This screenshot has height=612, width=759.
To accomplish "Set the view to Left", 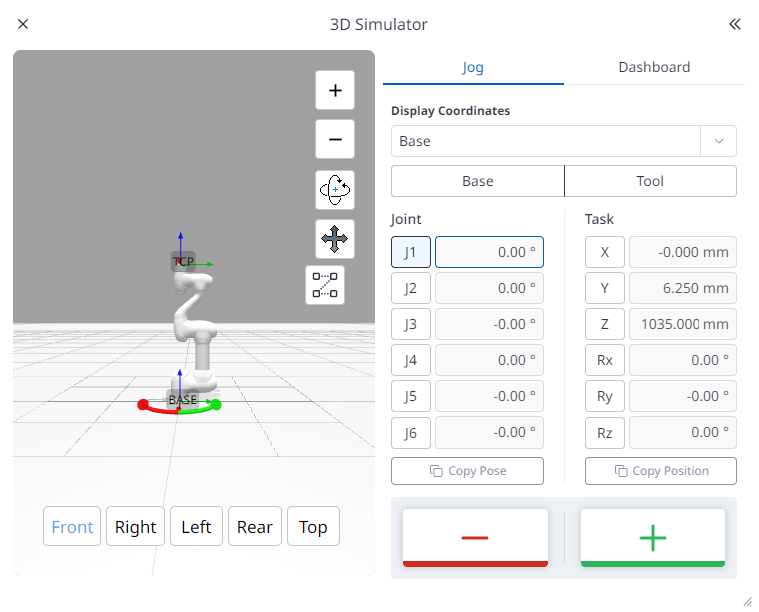I will (x=197, y=526).
